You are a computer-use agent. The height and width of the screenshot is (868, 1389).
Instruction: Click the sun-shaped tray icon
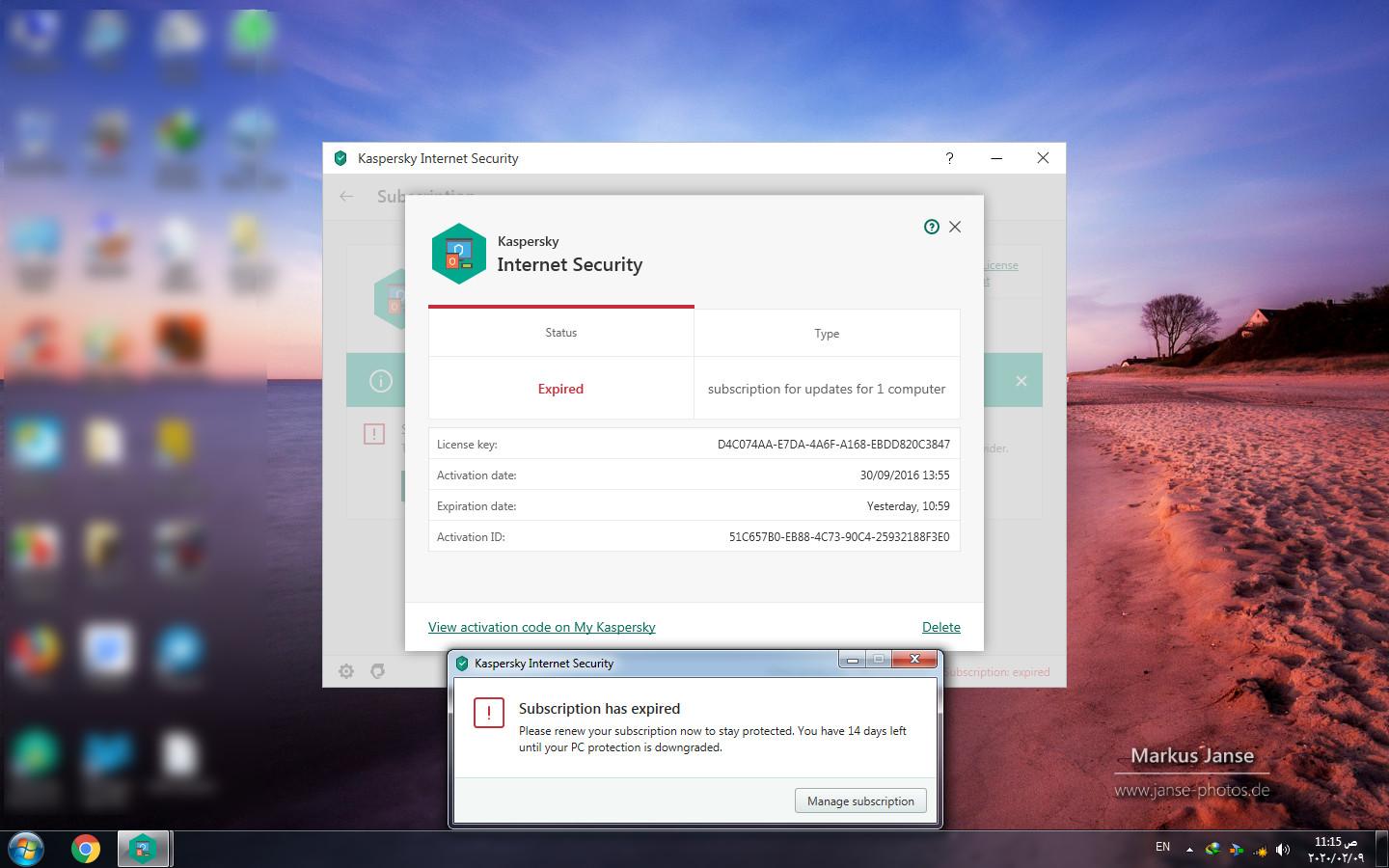(1260, 851)
